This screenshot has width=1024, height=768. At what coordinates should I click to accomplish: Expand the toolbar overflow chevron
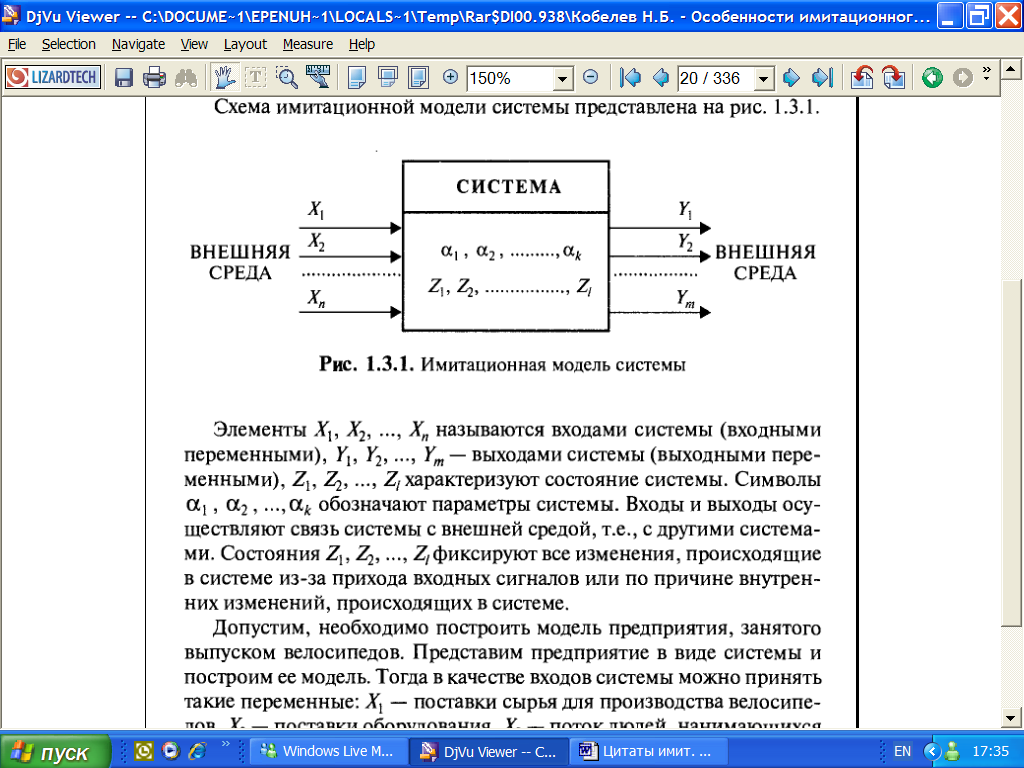(986, 72)
